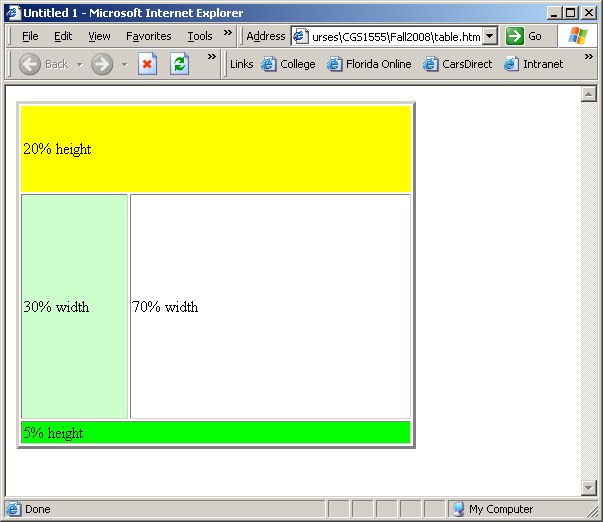Screen dimensions: 603x522
Task: Open the College link in Links bar
Action: [x=288, y=64]
